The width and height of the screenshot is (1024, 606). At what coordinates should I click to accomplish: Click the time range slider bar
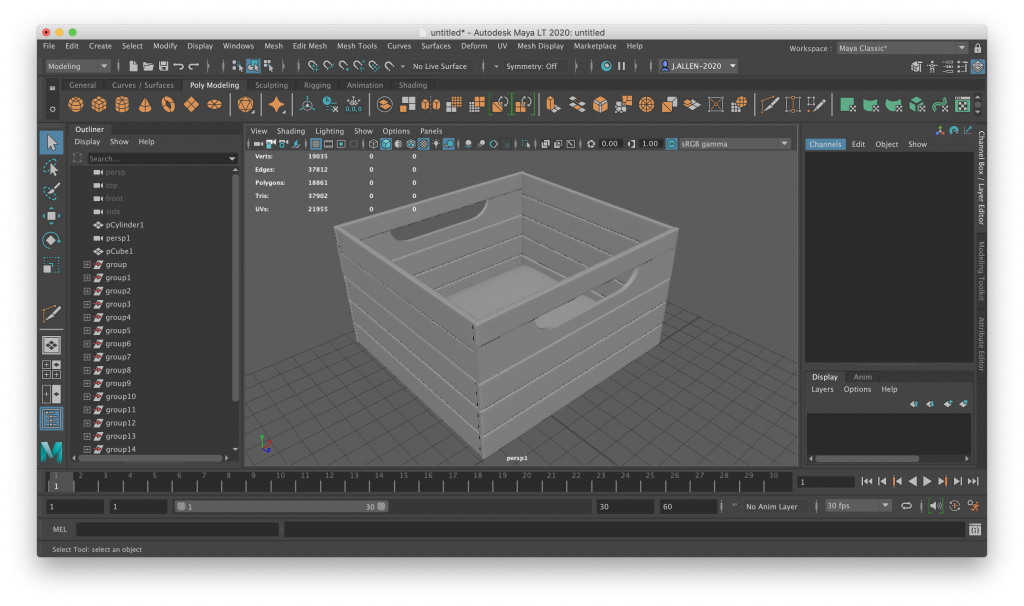278,507
